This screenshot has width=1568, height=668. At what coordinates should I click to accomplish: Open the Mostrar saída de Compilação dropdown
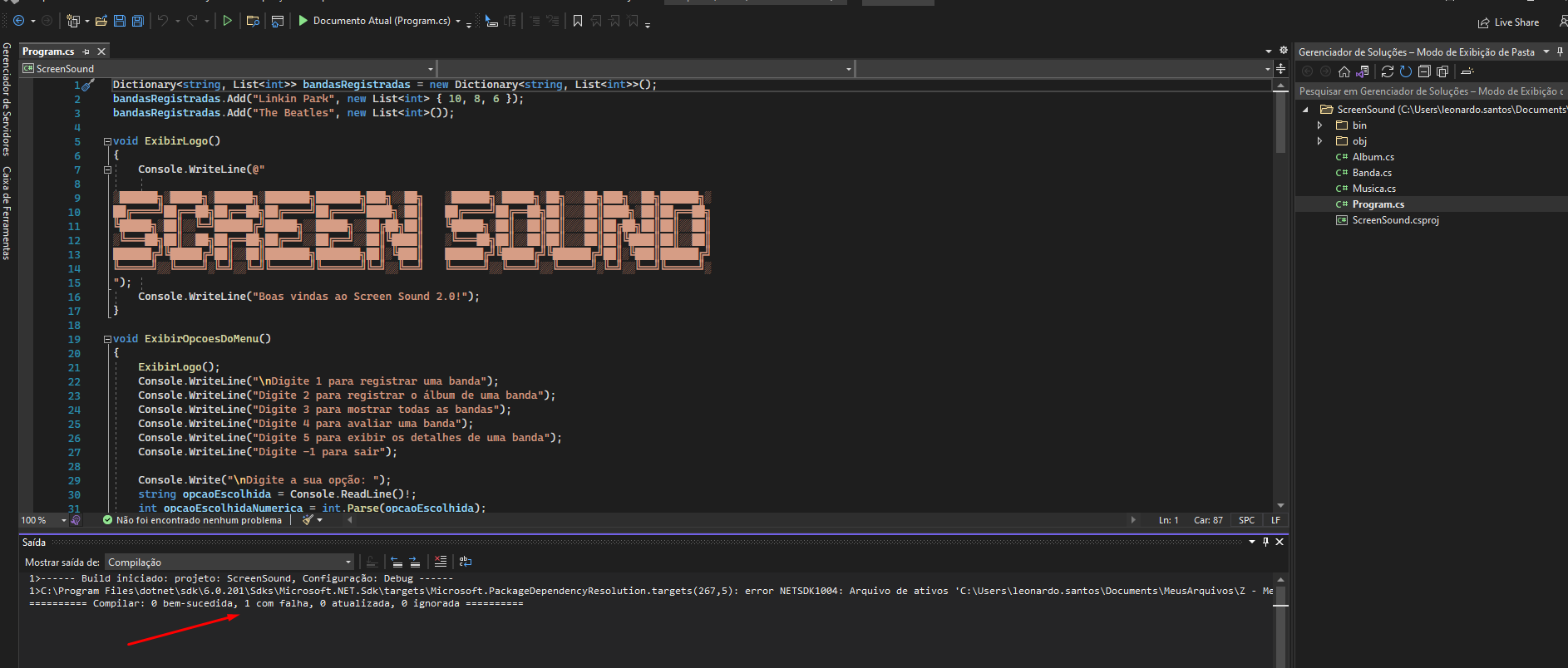click(229, 562)
